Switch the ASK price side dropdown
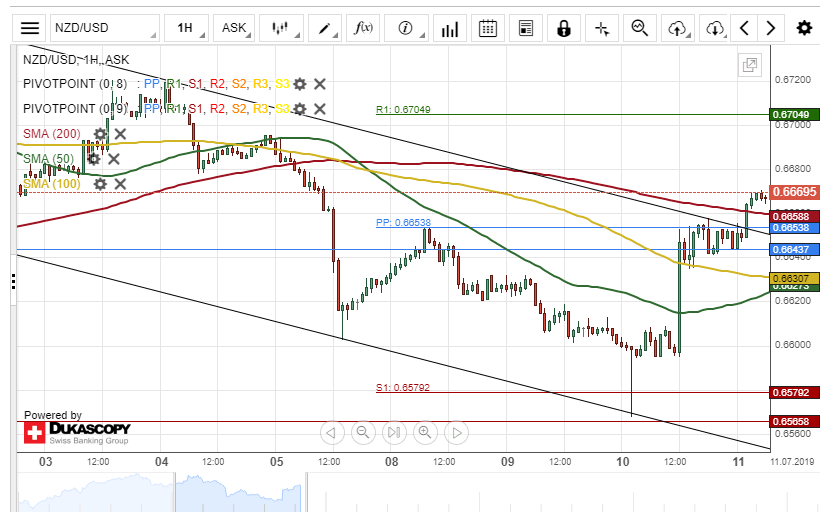The image size is (823, 520). pos(234,28)
